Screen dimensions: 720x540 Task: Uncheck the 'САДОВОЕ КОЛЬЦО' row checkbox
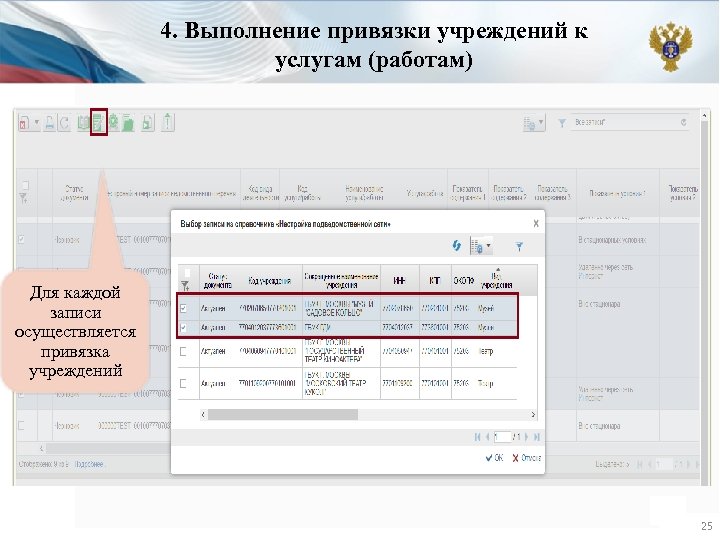coord(184,308)
